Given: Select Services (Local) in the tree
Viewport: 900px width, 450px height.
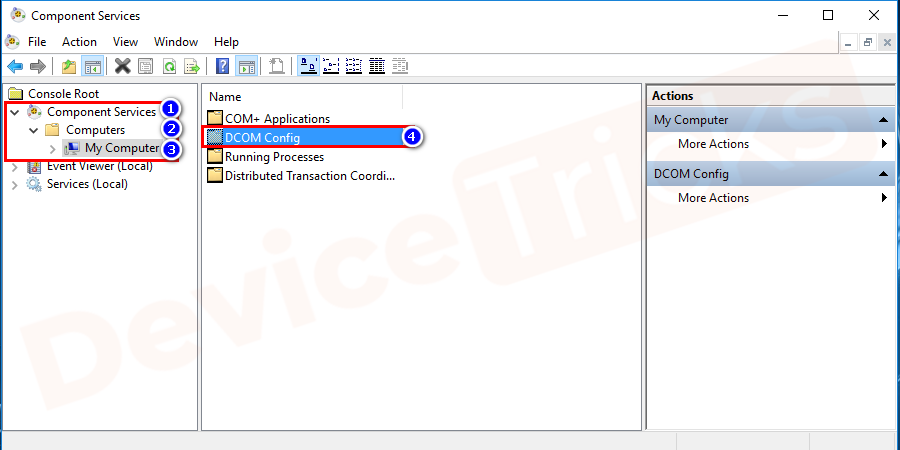Looking at the screenshot, I should 87,184.
